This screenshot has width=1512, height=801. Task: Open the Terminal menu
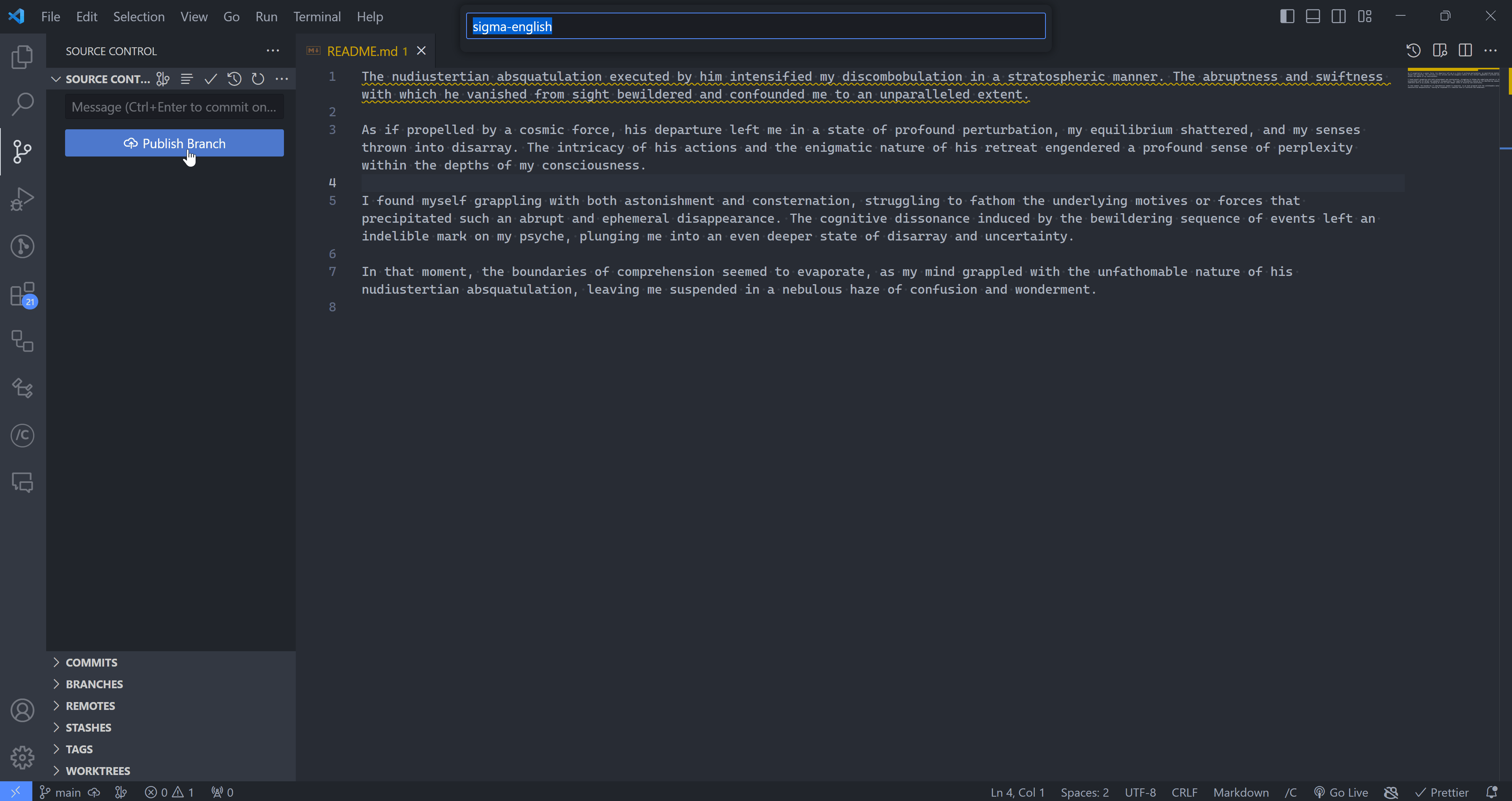pos(317,17)
